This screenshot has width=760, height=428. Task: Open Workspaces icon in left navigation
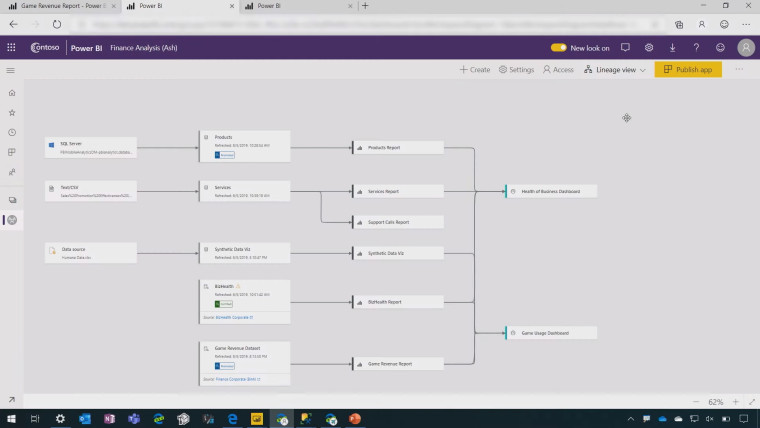tap(12, 200)
